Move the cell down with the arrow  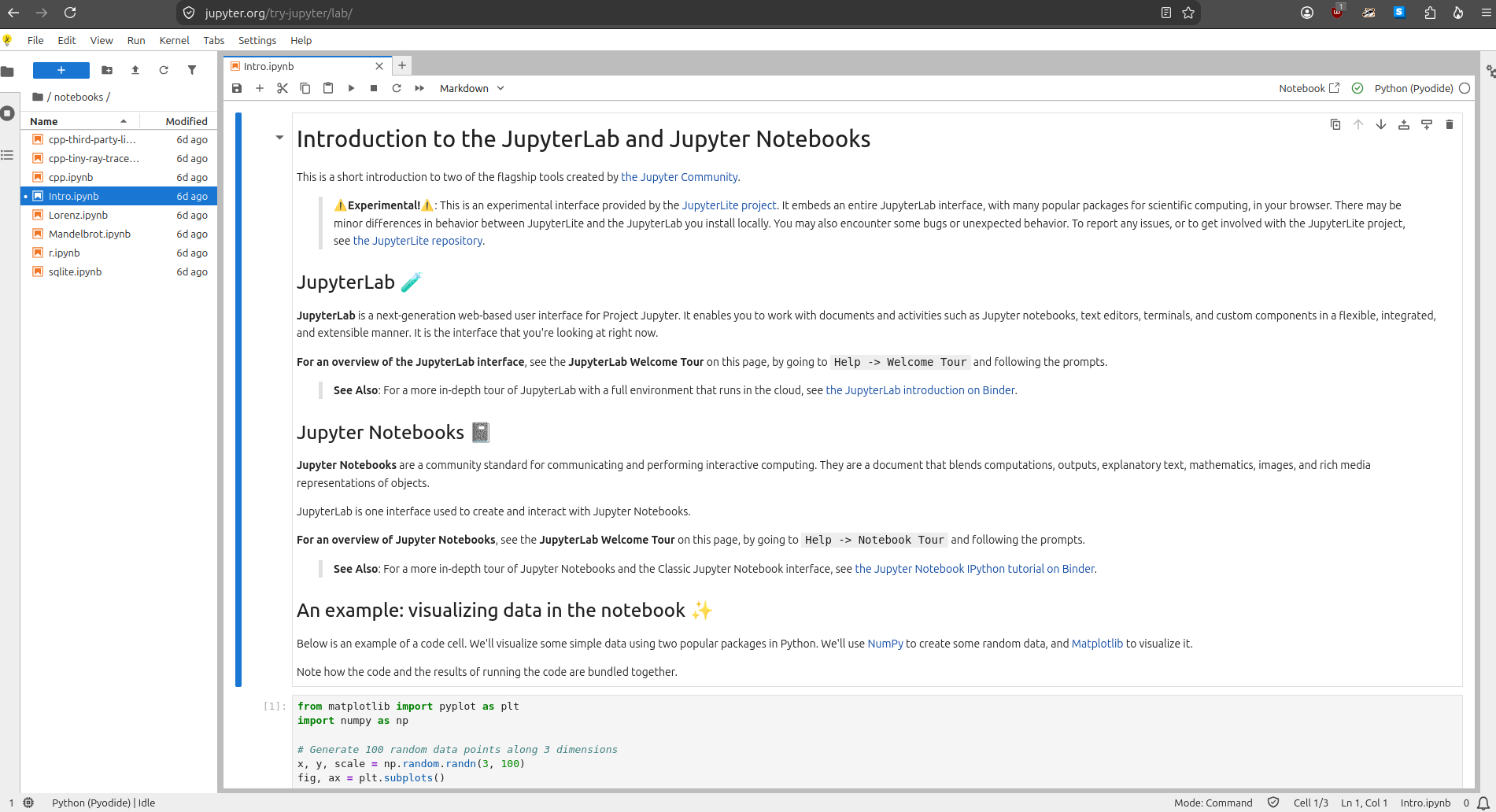[1381, 124]
